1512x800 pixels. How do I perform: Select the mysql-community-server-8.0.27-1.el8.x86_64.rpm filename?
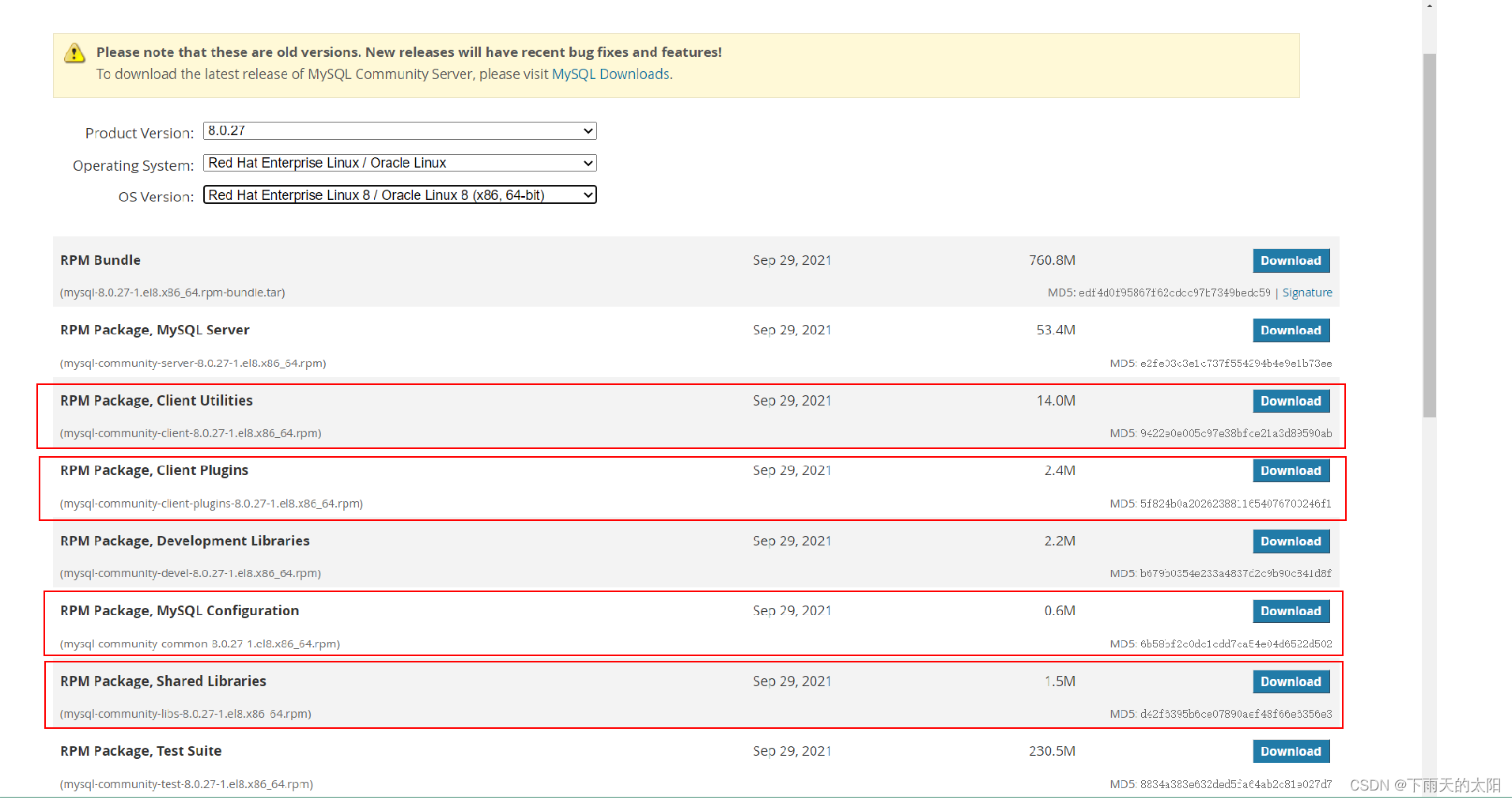[x=193, y=364]
